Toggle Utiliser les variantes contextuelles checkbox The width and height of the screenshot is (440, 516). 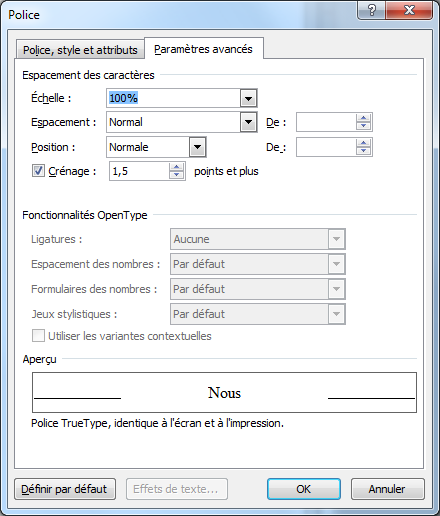tap(38, 336)
